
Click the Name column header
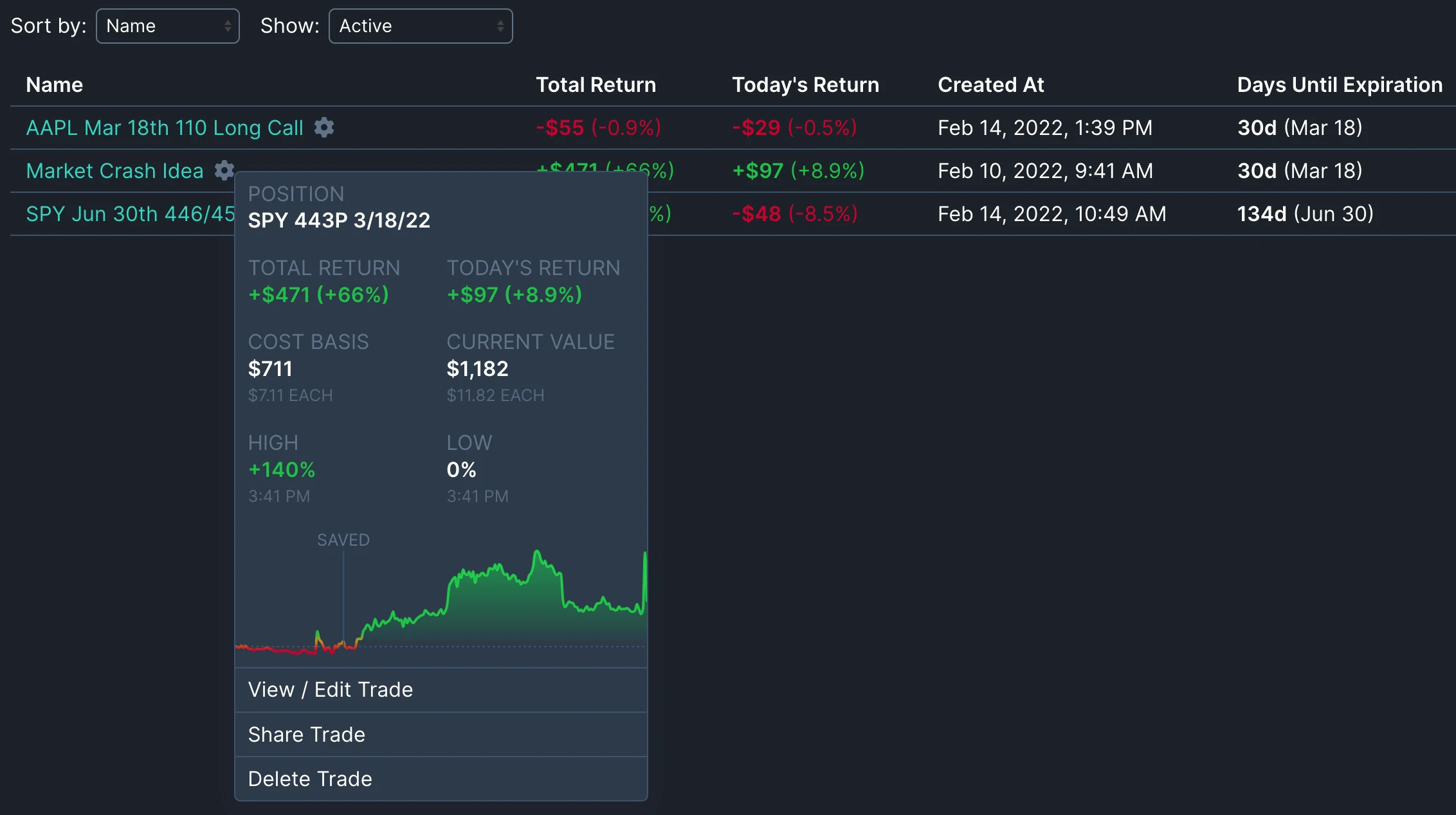pos(55,85)
